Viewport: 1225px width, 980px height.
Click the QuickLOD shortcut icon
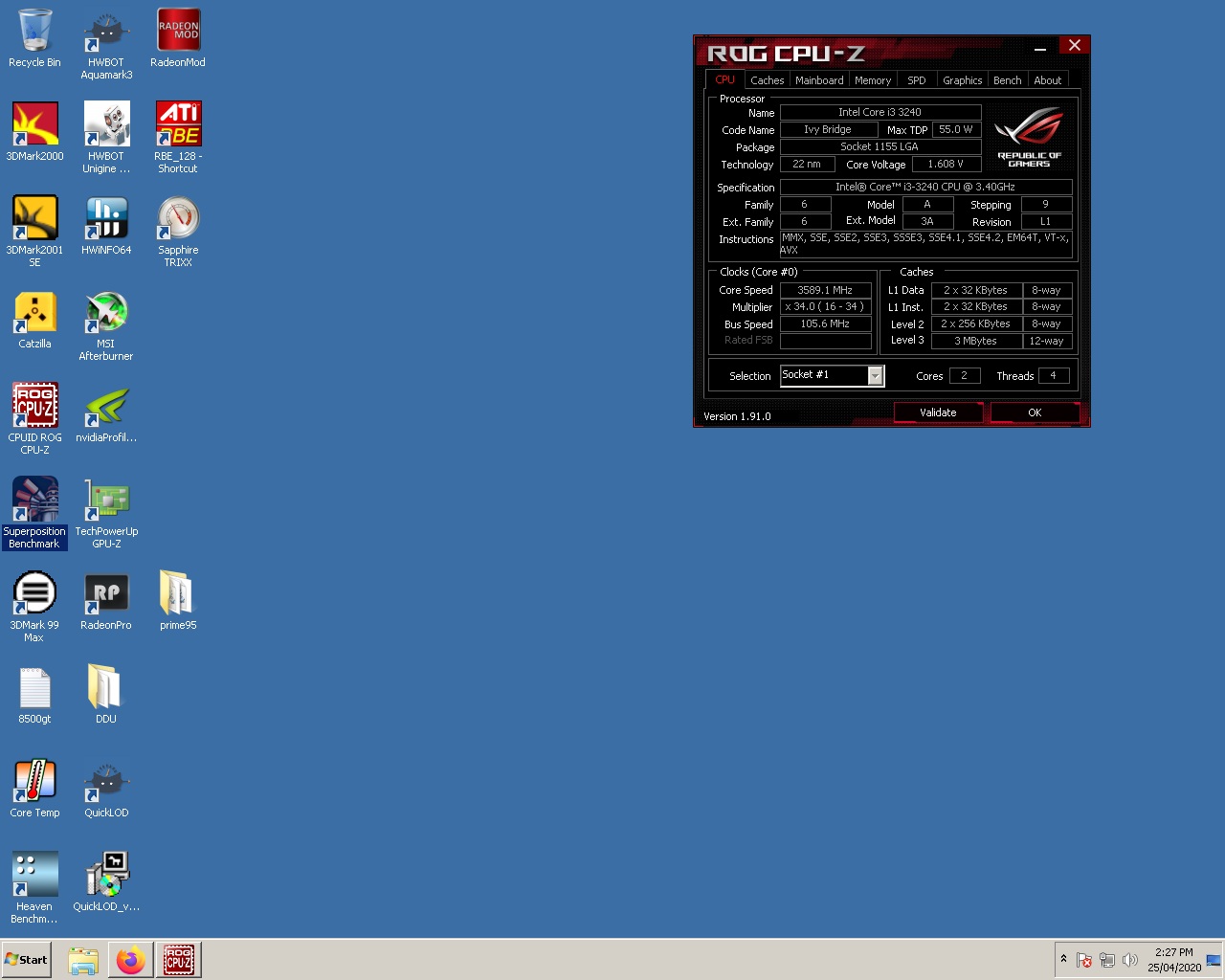point(106,789)
